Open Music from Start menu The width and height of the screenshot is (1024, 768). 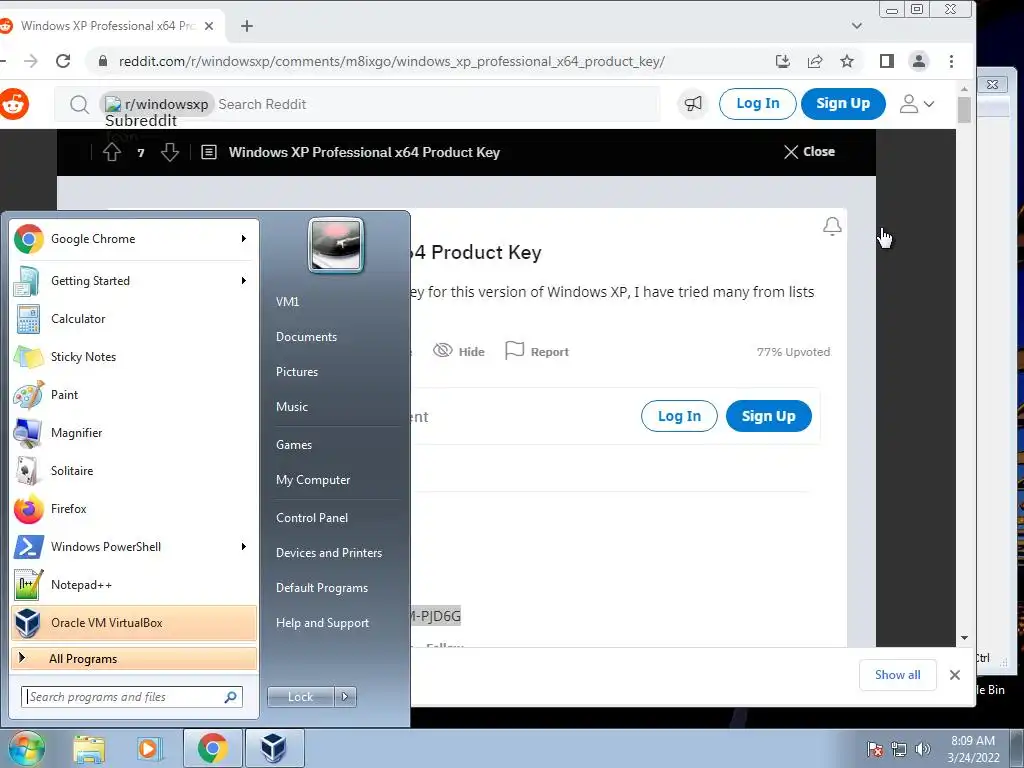tap(292, 407)
